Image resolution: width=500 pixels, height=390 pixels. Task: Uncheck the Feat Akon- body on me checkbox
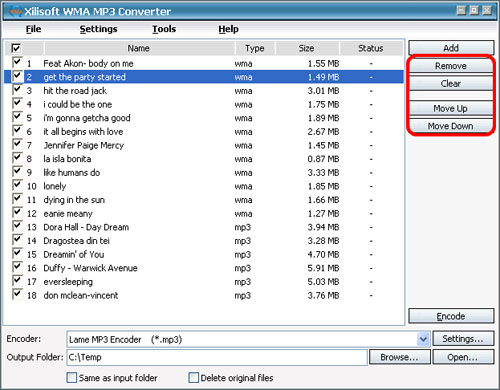(17, 62)
